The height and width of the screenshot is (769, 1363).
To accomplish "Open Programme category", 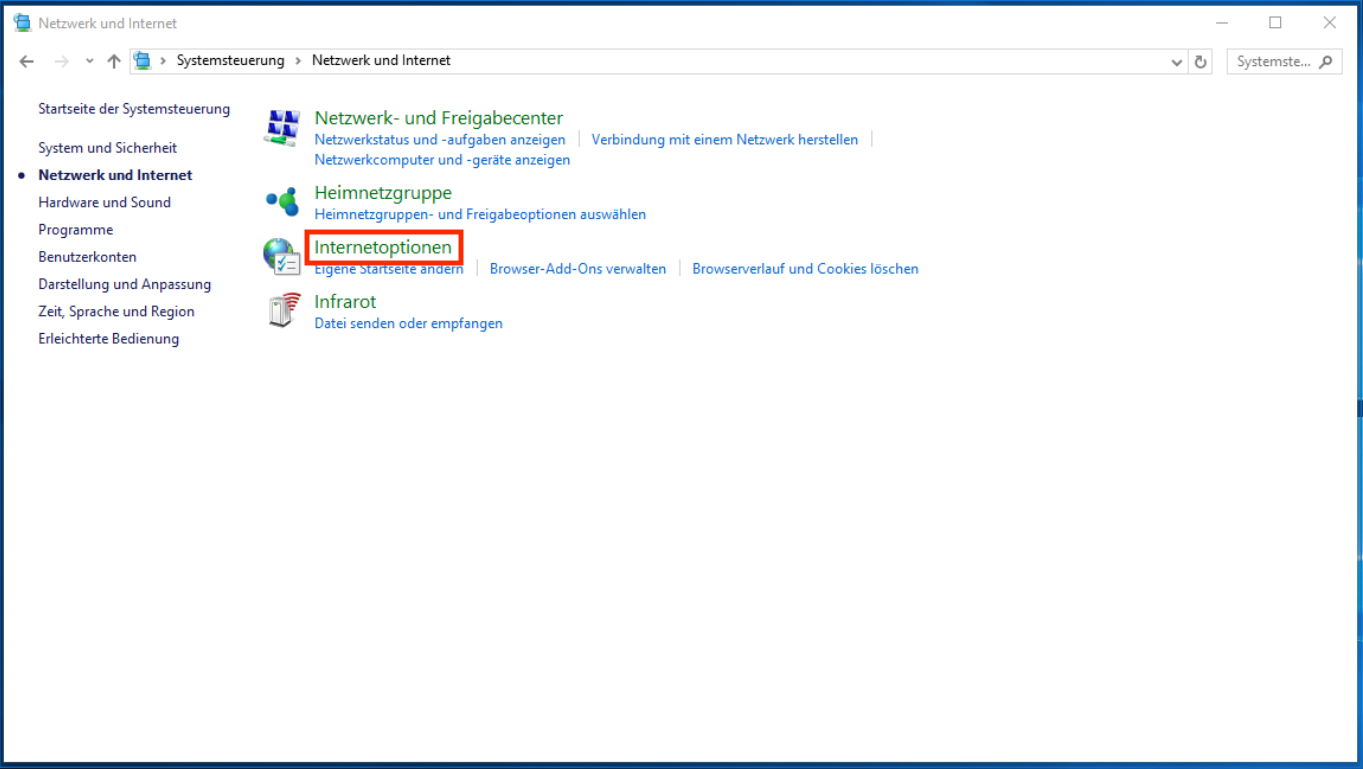I will 76,230.
